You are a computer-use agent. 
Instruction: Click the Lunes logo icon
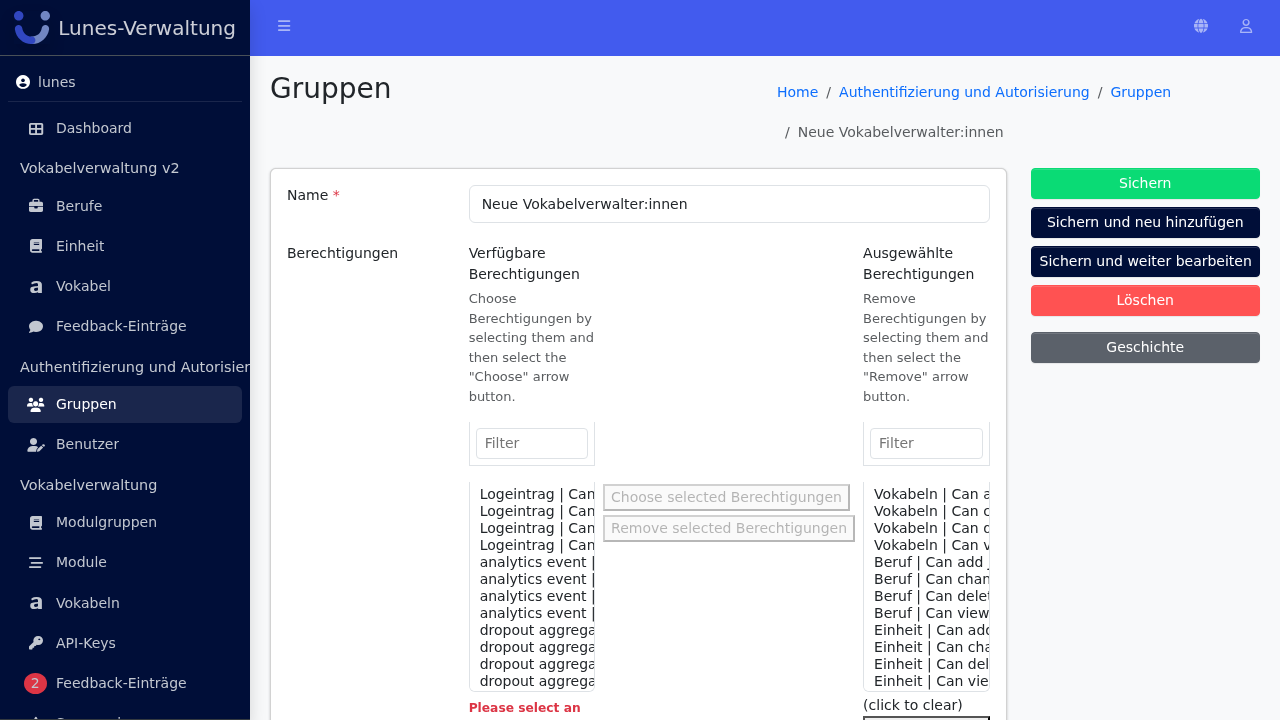[32, 27]
